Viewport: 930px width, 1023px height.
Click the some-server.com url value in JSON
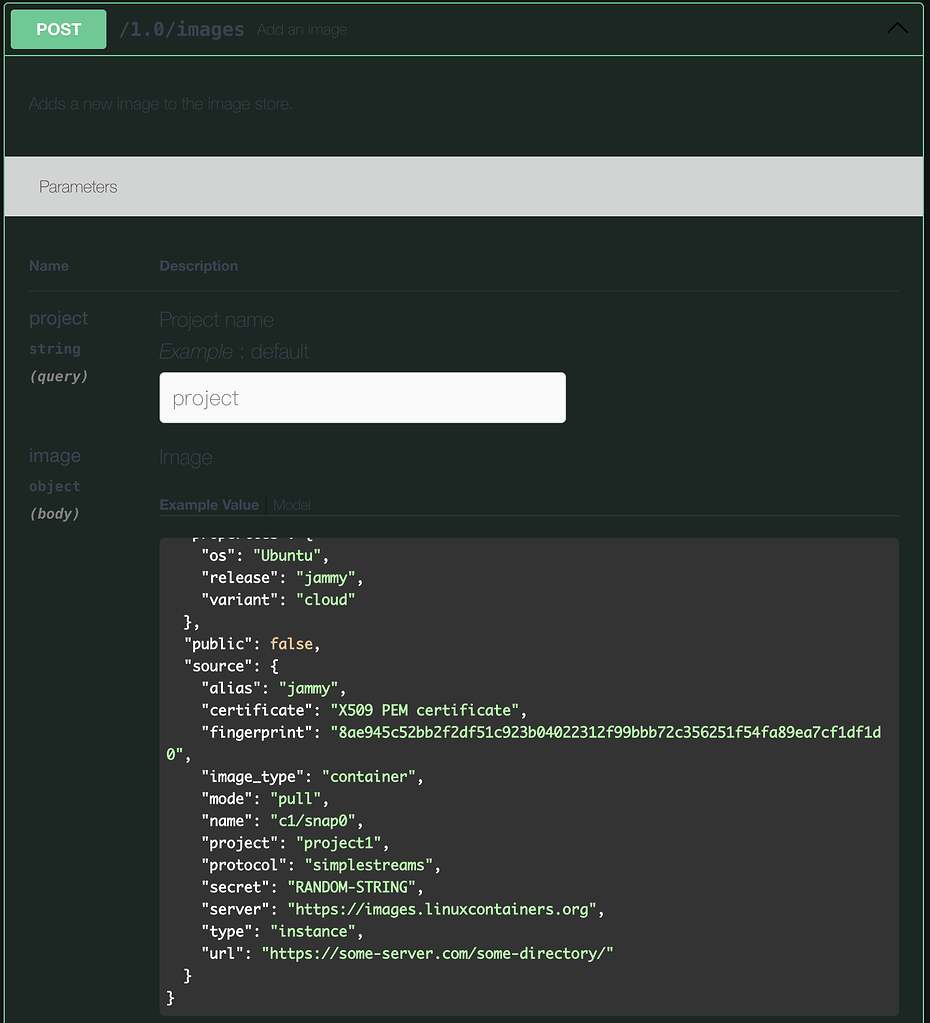[x=437, y=953]
